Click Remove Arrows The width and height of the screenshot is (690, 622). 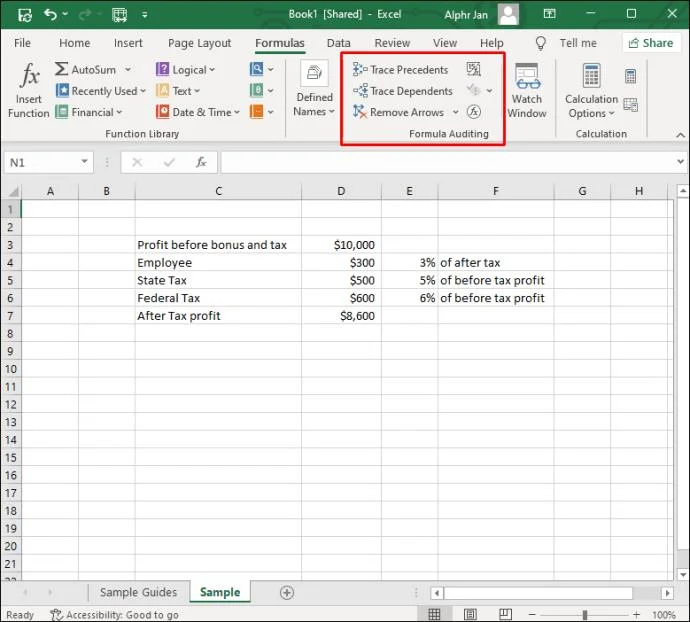[x=399, y=112]
